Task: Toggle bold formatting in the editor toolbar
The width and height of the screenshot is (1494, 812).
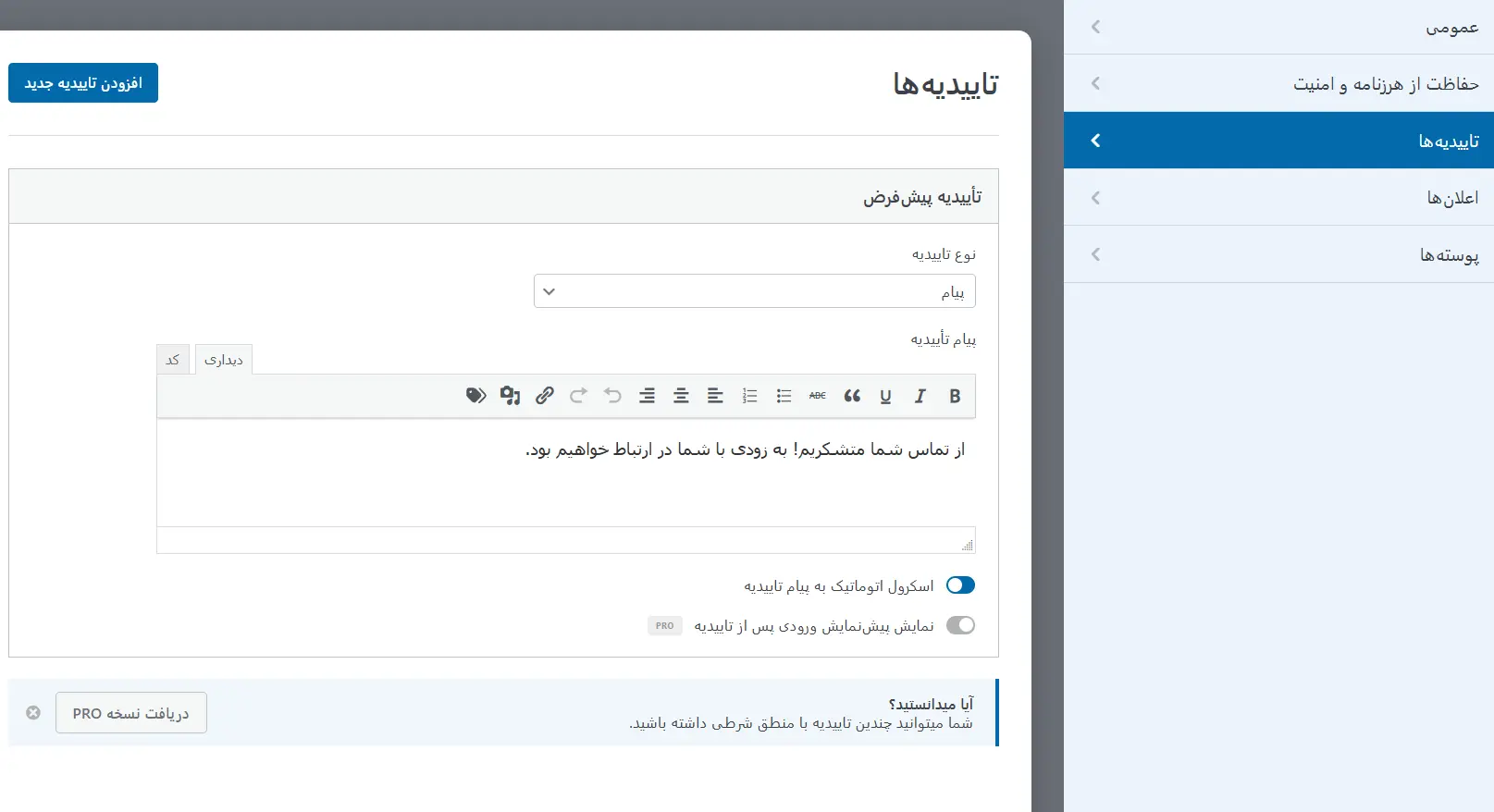Action: tap(955, 396)
